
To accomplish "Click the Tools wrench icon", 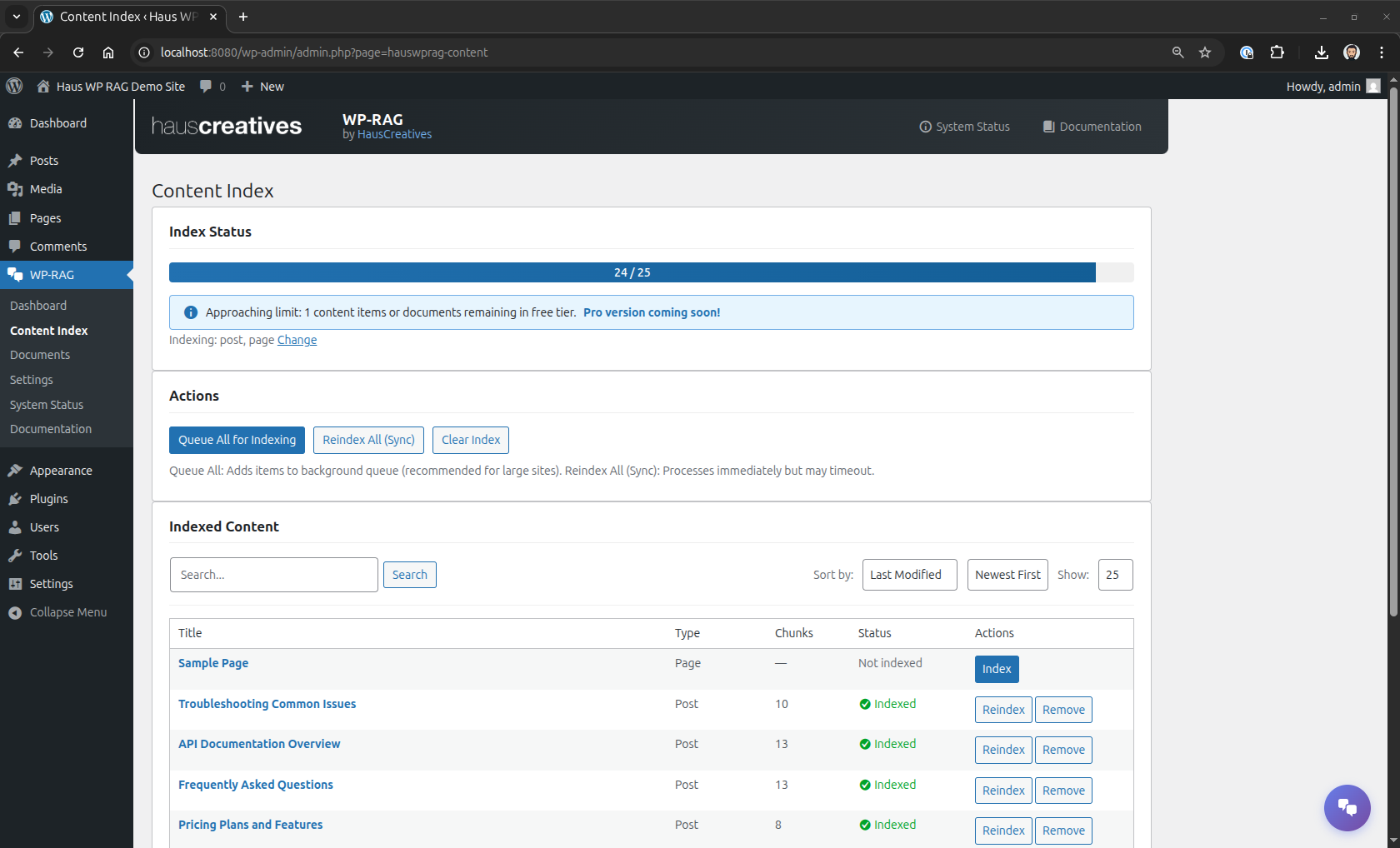I will tap(15, 556).
